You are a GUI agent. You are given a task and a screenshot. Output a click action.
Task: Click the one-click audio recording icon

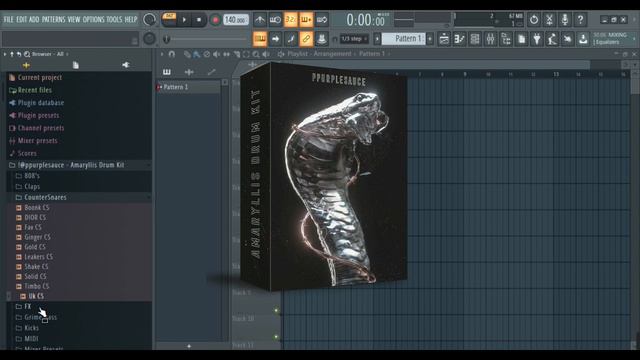[x=568, y=39]
